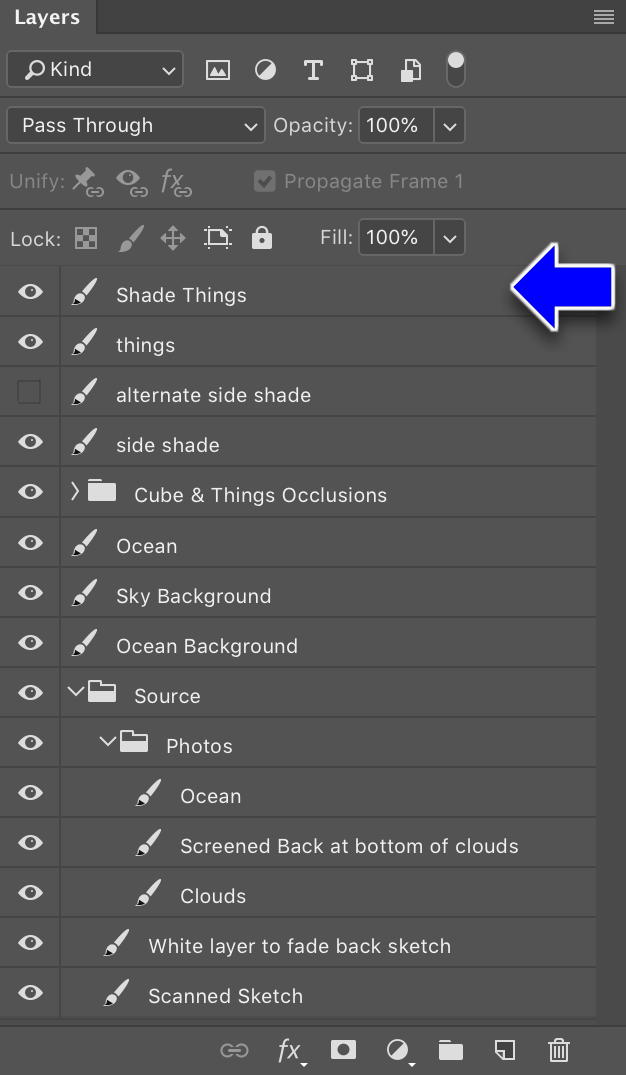The image size is (626, 1075).
Task: Expand the Cube & Things Occlusions group
Action: pos(75,491)
